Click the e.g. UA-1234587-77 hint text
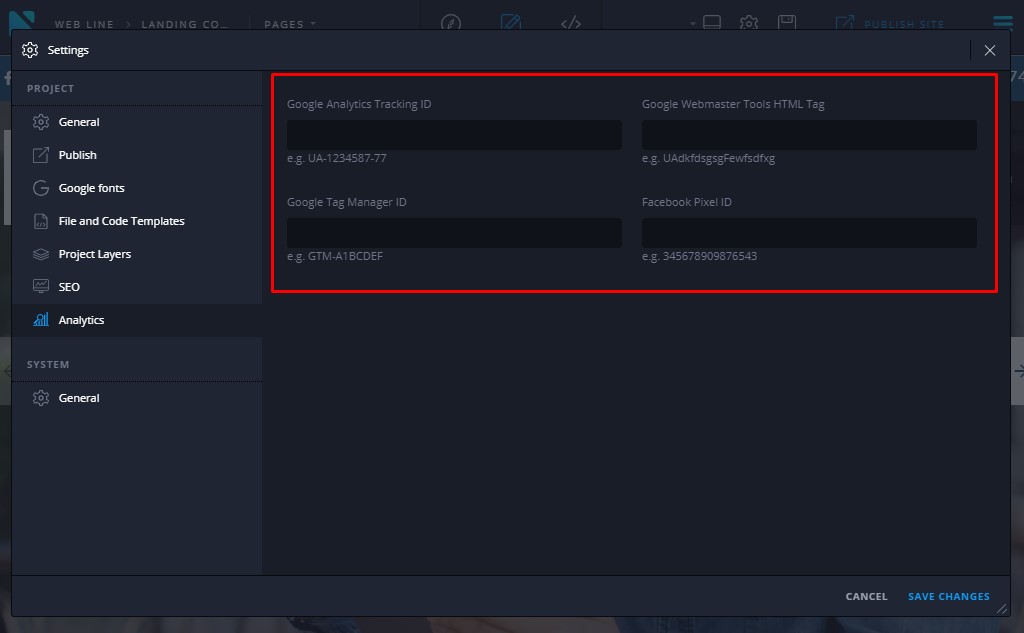Image resolution: width=1024 pixels, height=633 pixels. pyautogui.click(x=336, y=158)
